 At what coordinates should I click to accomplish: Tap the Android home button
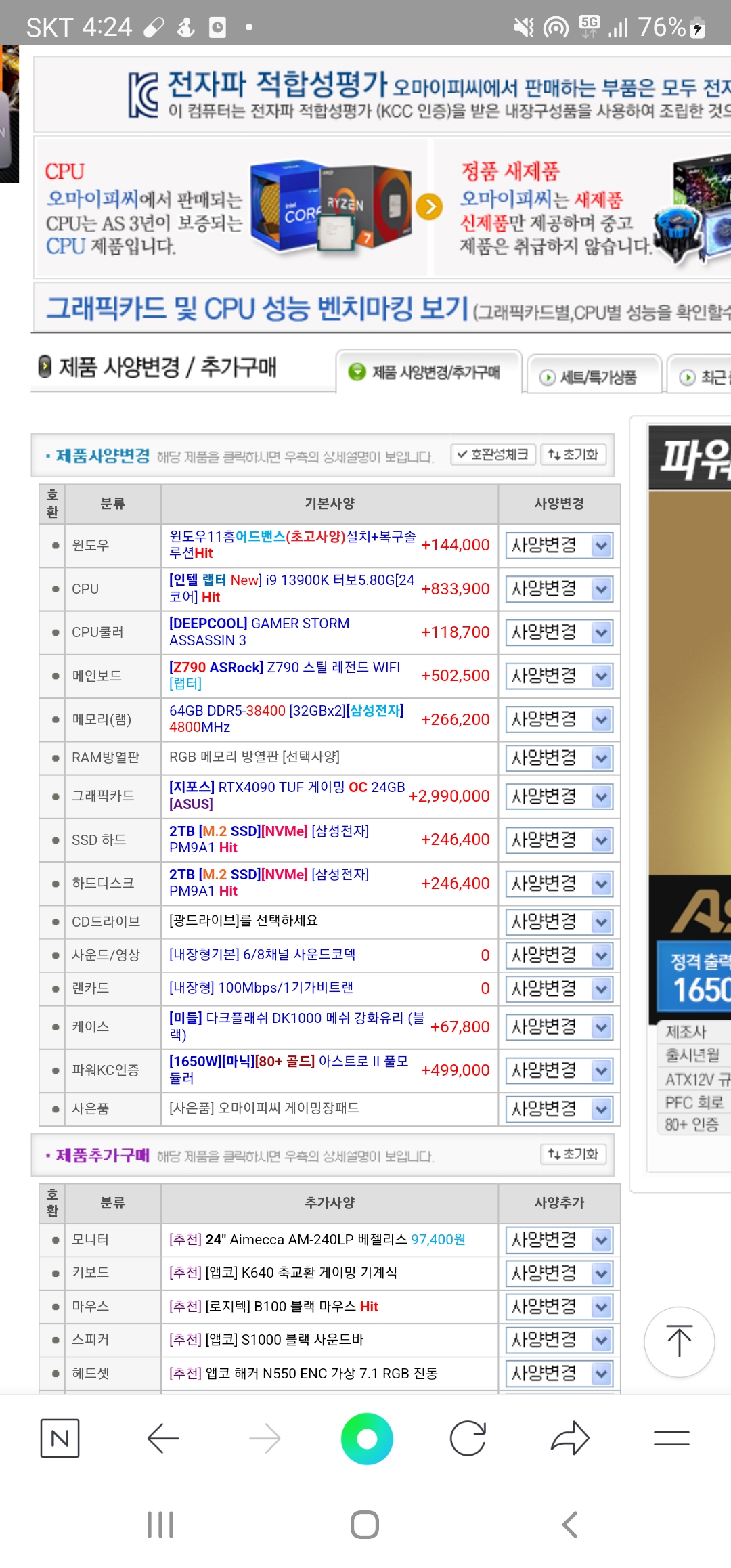point(365,1525)
